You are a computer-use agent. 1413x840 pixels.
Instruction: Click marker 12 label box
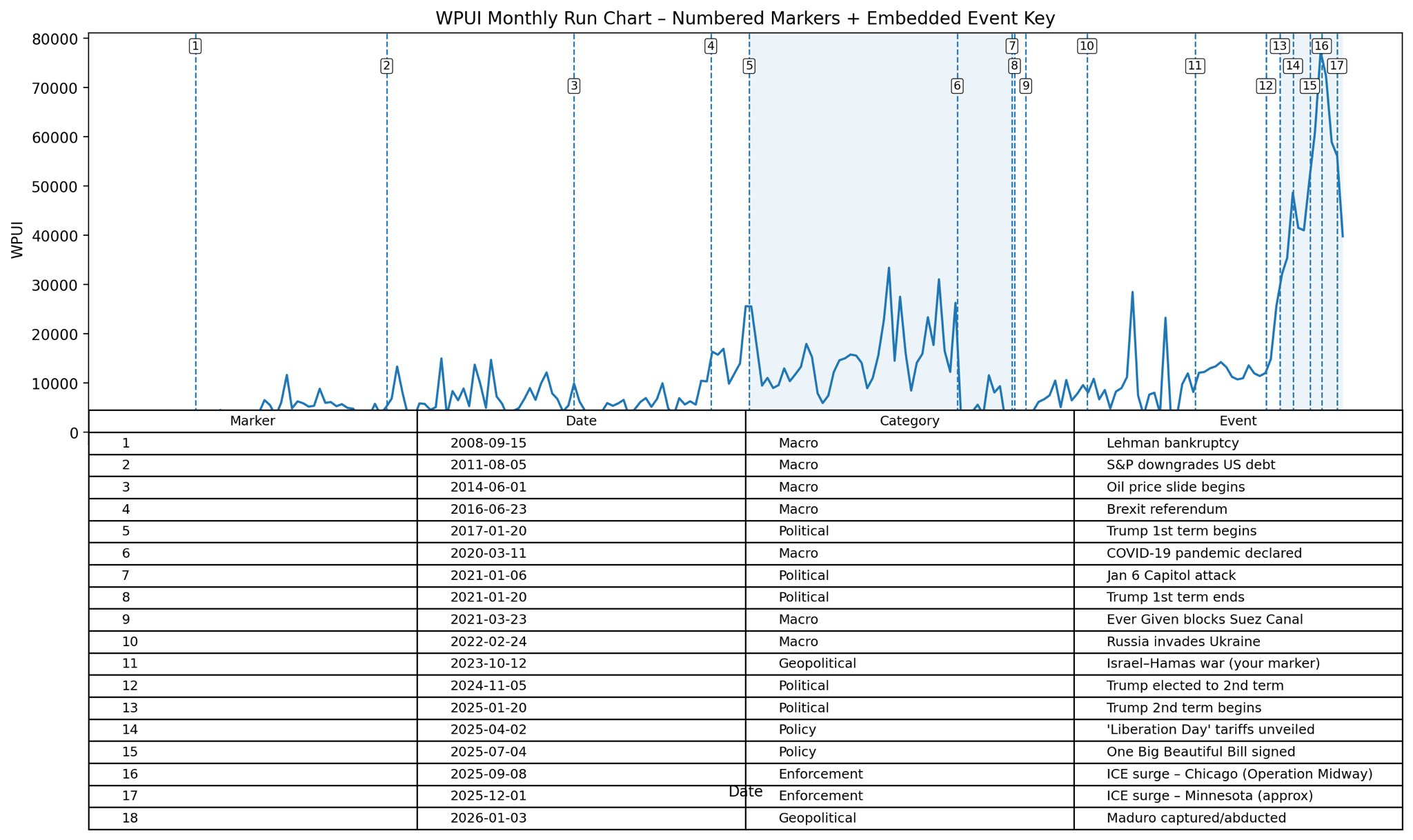tap(1265, 86)
